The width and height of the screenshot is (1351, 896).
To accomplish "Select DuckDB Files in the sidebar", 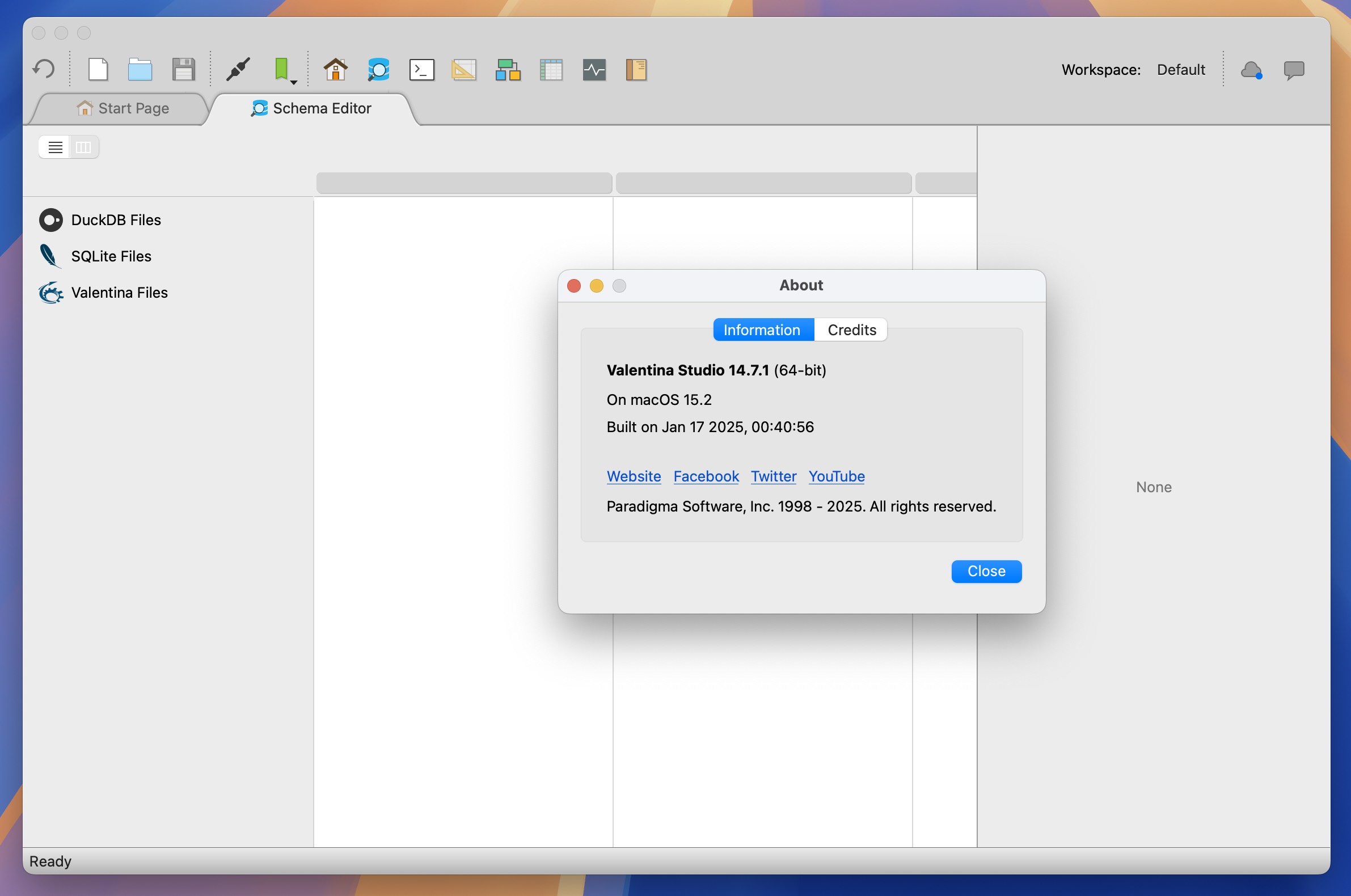I will 115,220.
